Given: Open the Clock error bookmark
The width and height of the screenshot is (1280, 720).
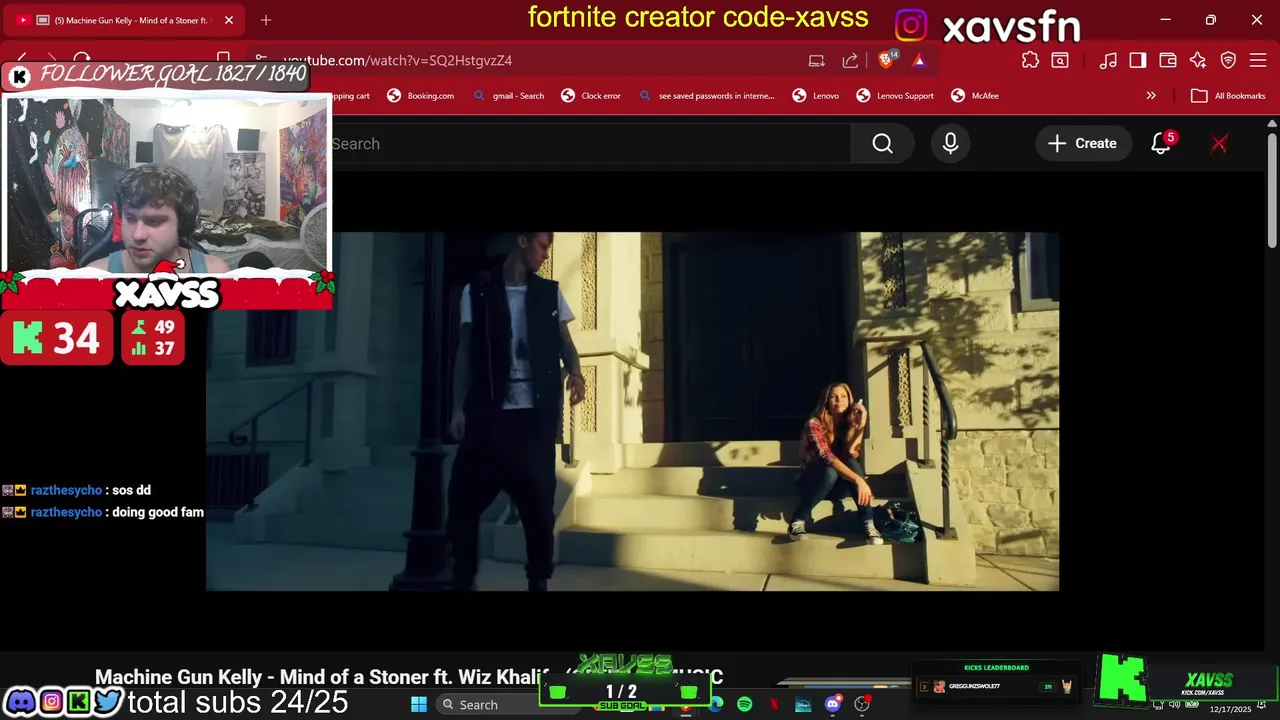Looking at the screenshot, I should tap(591, 96).
